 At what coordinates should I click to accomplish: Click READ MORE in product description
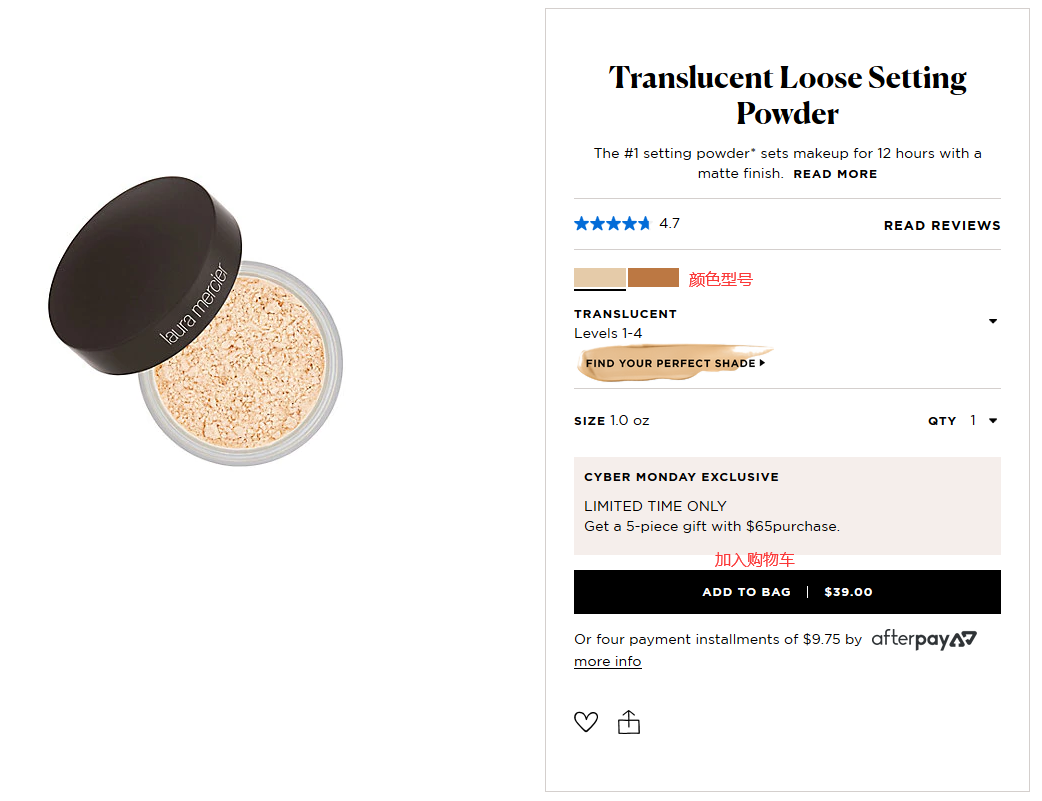tap(835, 174)
